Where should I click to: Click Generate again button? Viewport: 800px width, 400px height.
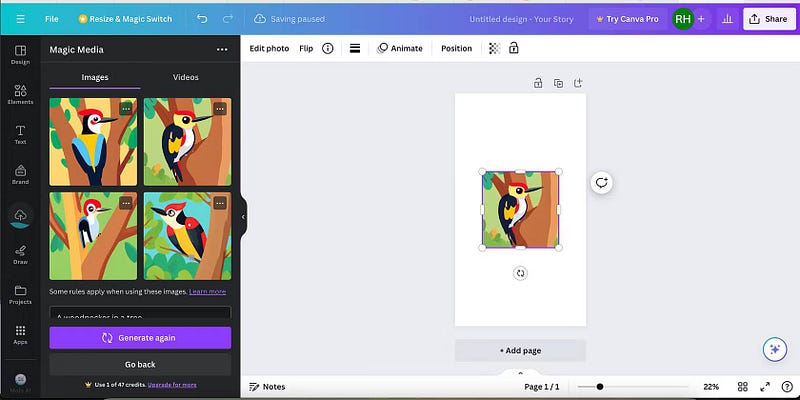coord(140,338)
